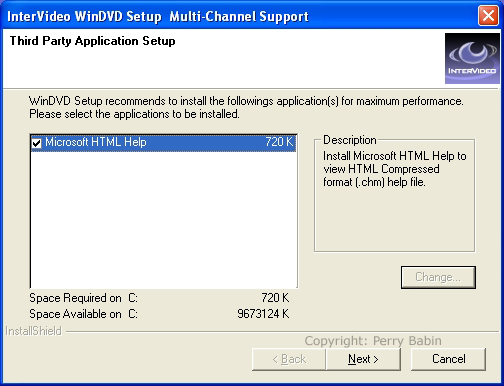Click the 720 K required space value
The width and height of the screenshot is (504, 386).
(275, 298)
